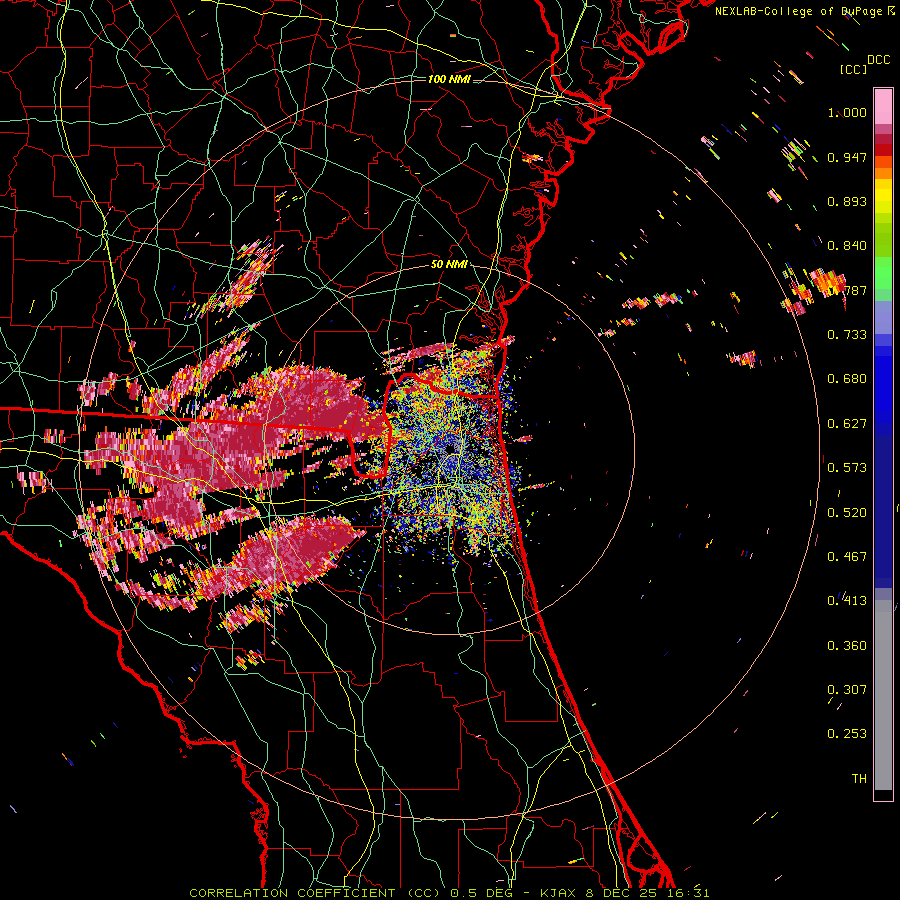The image size is (900, 900).
Task: Pick the gray color-bar segment
Action: pyautogui.click(x=883, y=695)
